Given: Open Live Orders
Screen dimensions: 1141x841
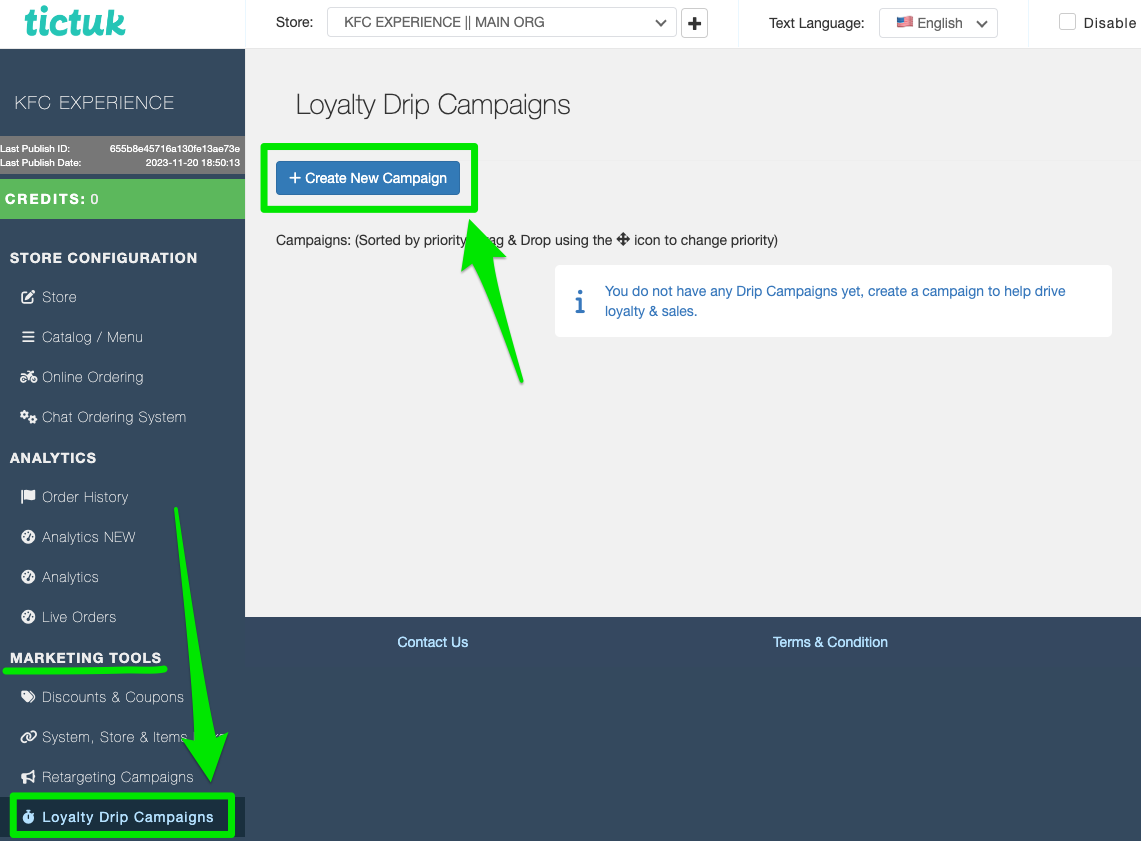Looking at the screenshot, I should [79, 617].
